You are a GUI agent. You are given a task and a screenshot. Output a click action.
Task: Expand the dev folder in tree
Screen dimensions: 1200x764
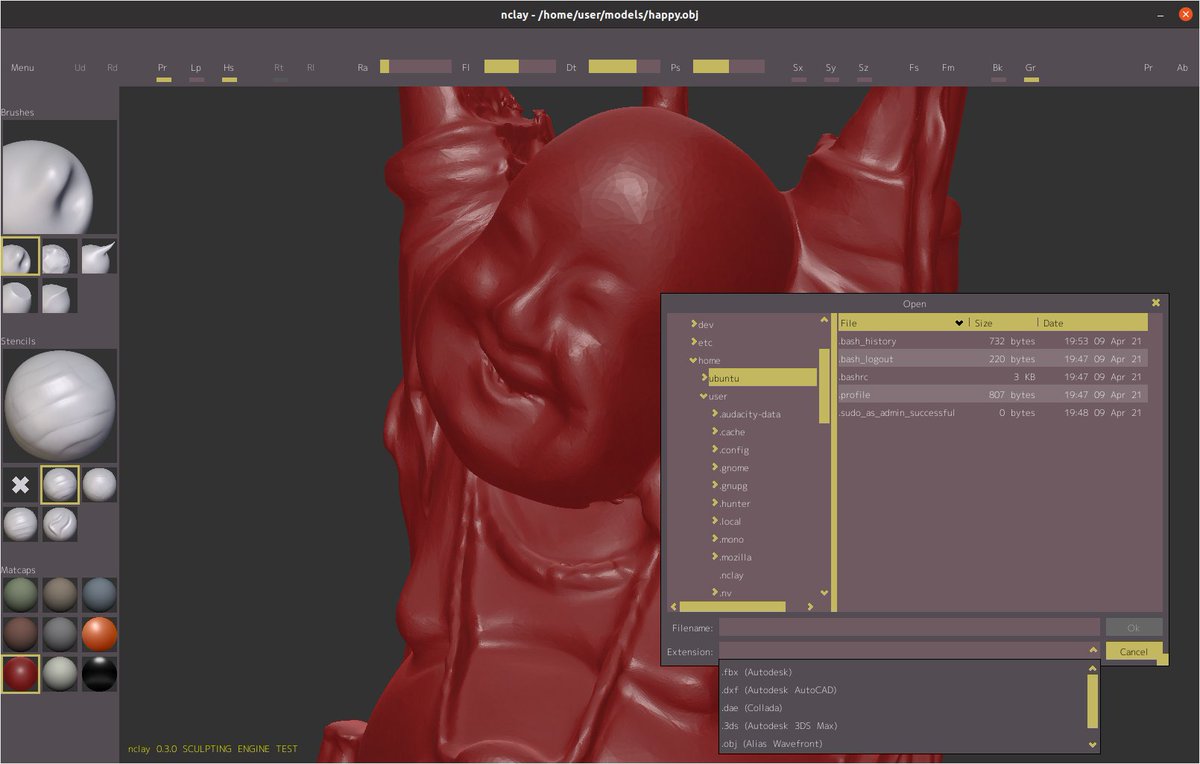694,324
